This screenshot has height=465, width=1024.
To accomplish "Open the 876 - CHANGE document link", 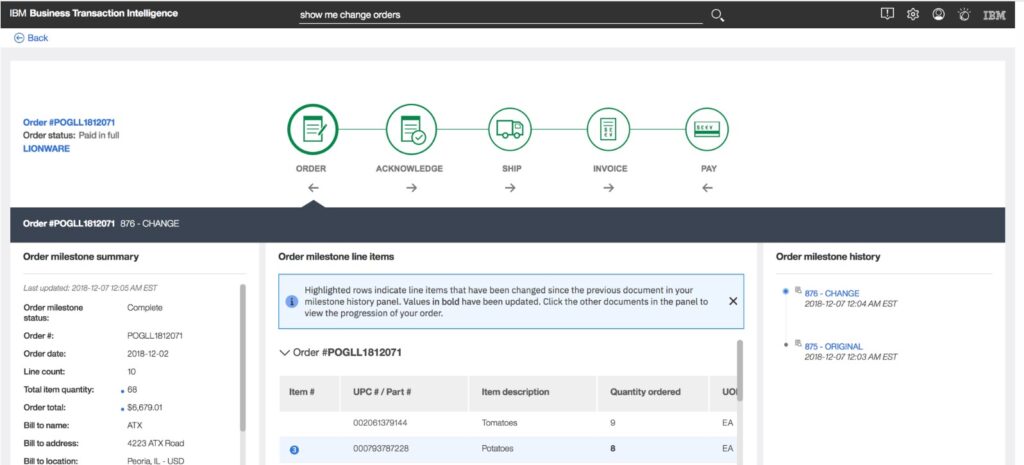I will click(x=832, y=293).
